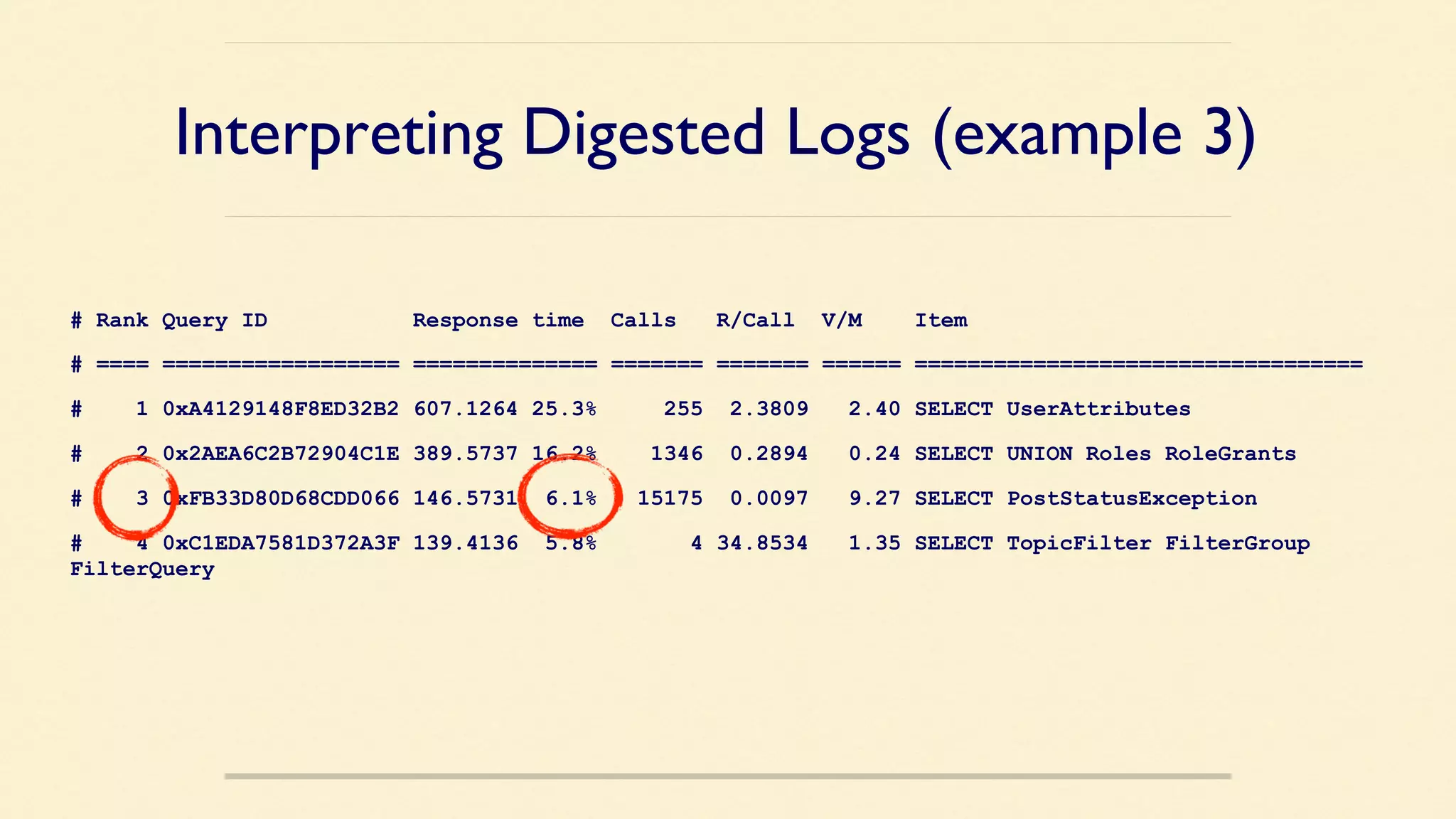Click V/M value 9.27
The height and width of the screenshot is (819, 1456).
click(874, 498)
